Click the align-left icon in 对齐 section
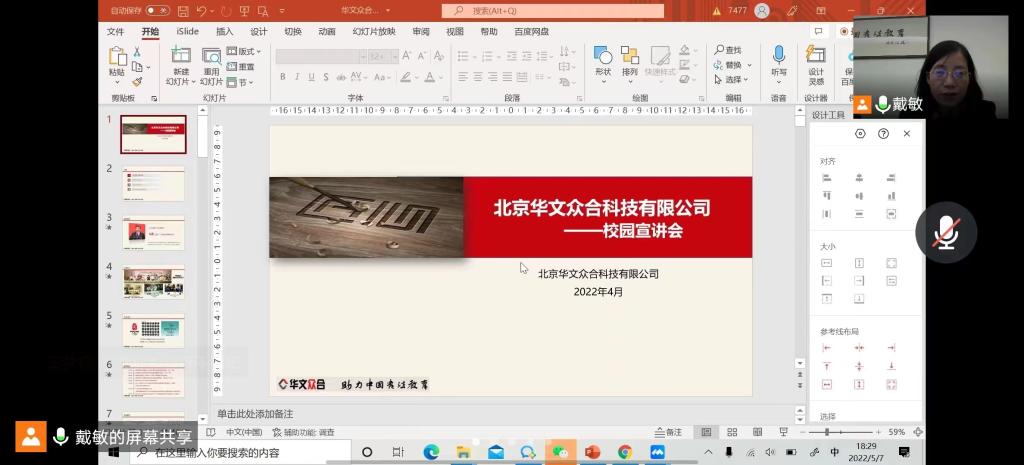 (827, 178)
